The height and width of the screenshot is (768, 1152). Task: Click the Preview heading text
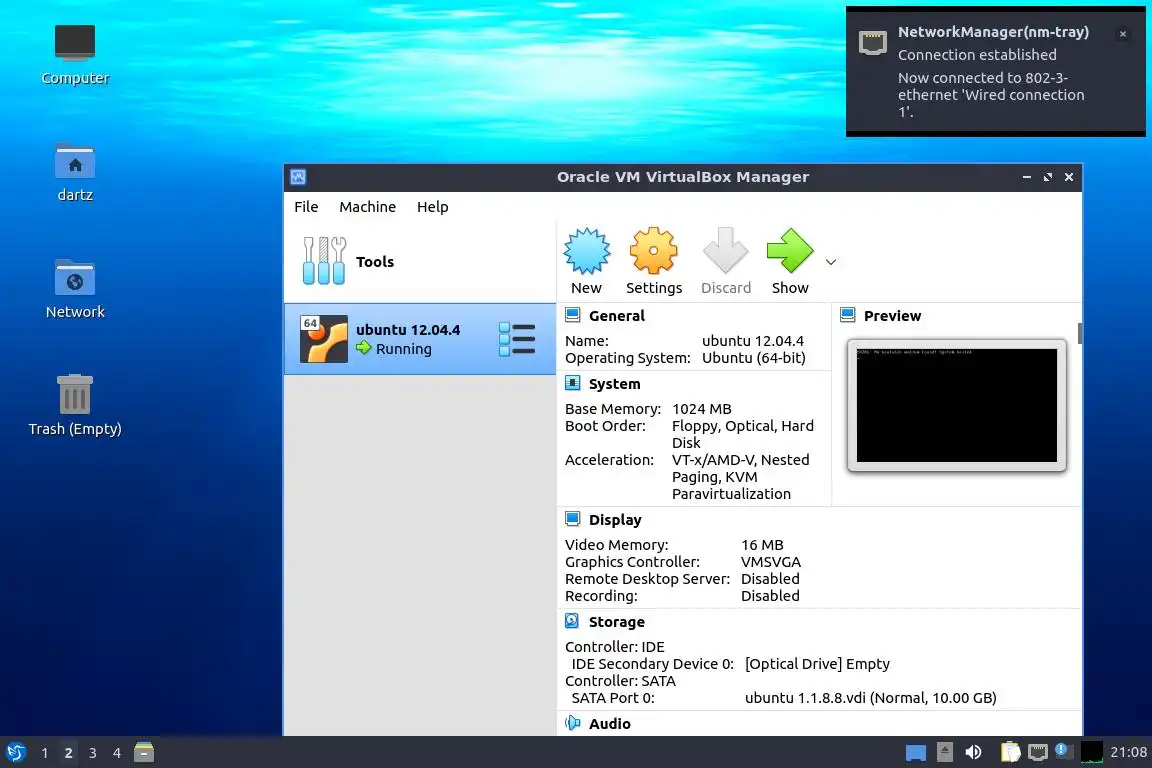892,316
